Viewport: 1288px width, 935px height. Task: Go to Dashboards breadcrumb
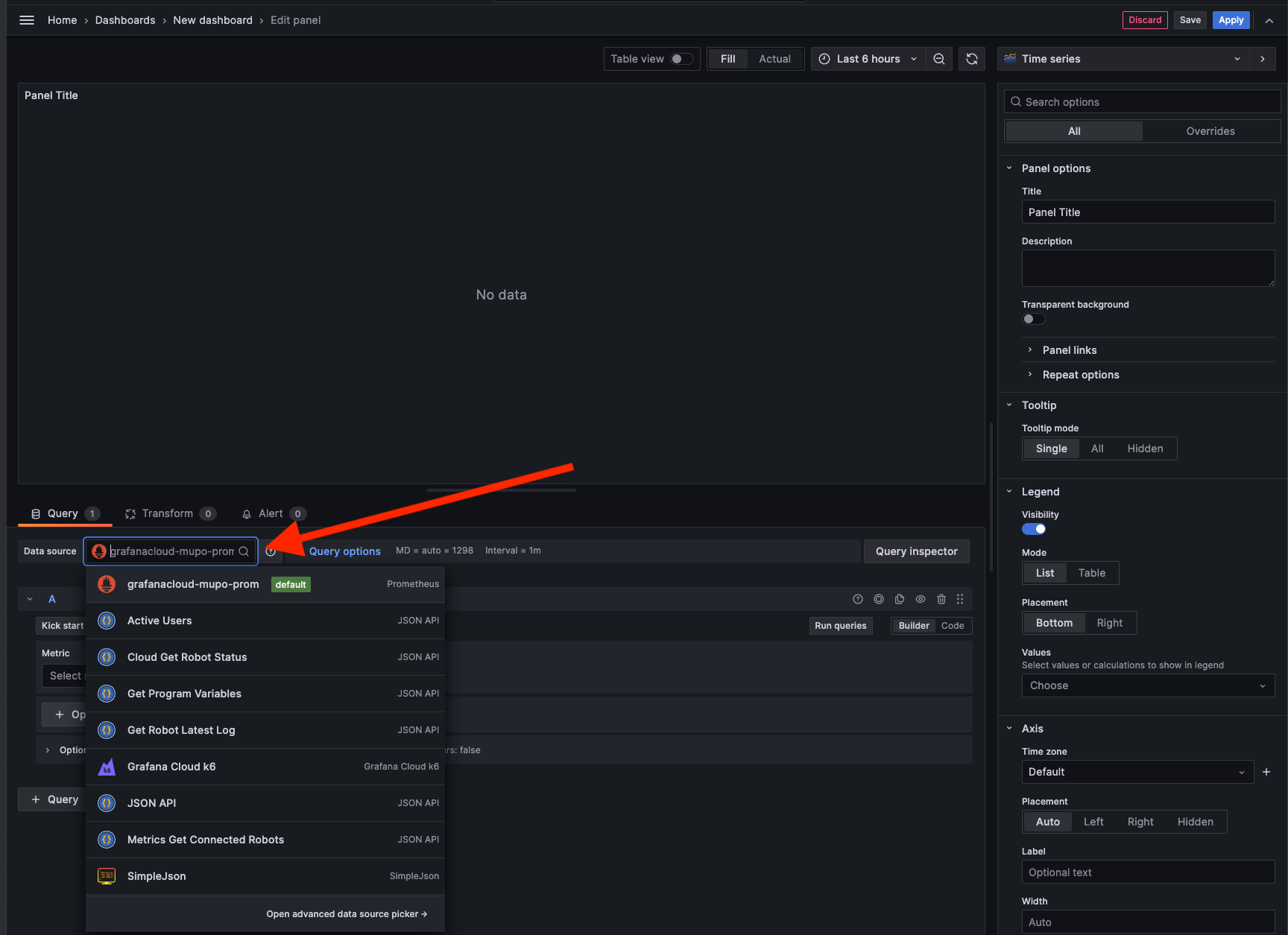(x=125, y=20)
